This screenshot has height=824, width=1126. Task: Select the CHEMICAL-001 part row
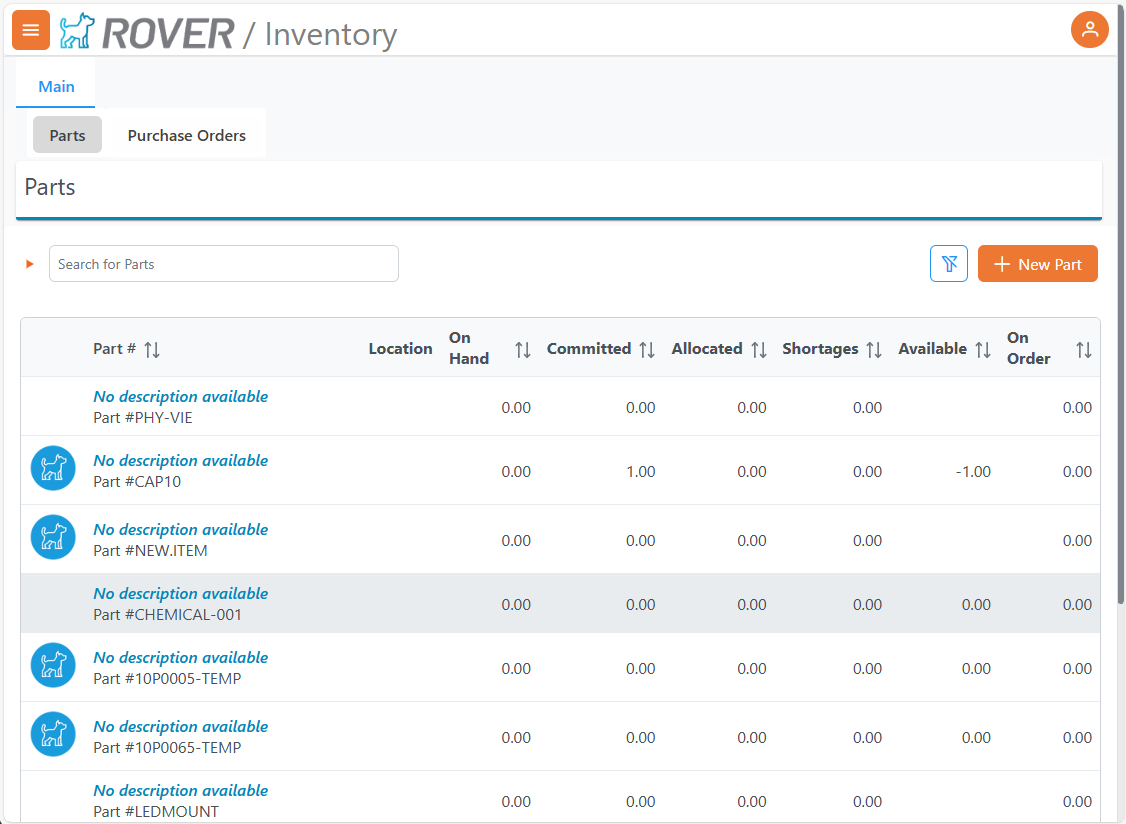coord(560,604)
